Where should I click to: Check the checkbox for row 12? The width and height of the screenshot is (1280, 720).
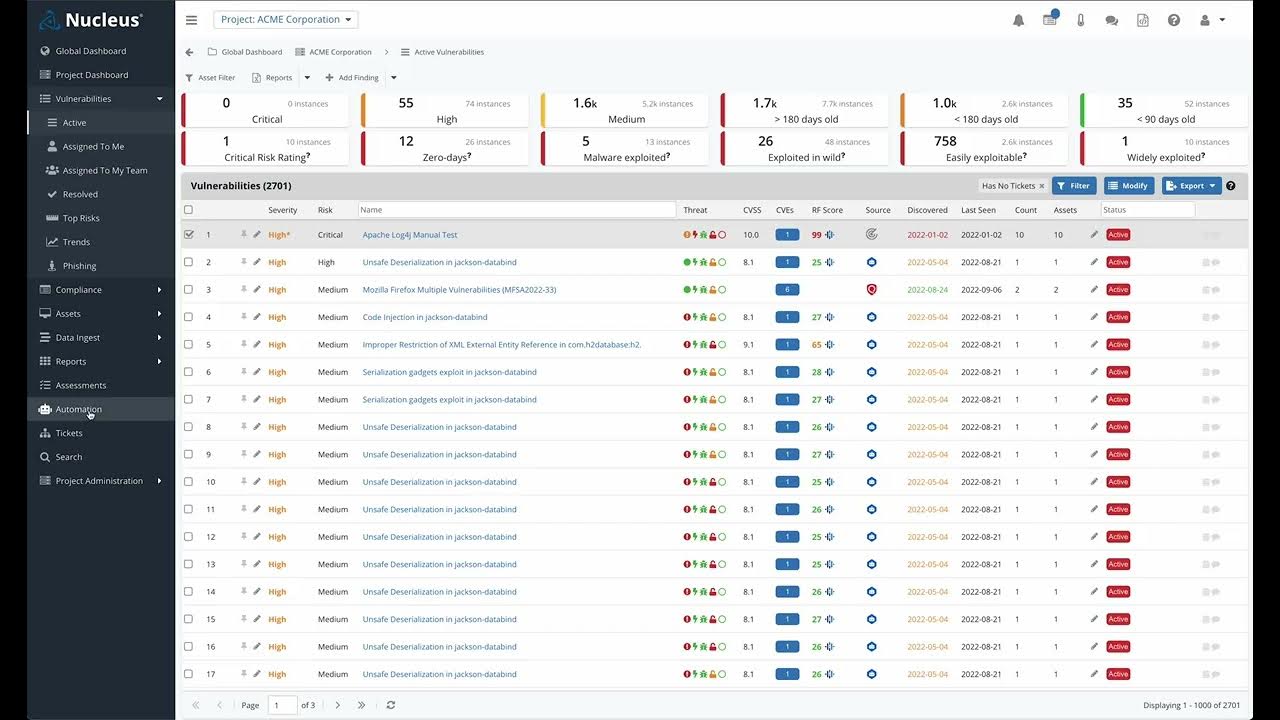click(x=188, y=537)
